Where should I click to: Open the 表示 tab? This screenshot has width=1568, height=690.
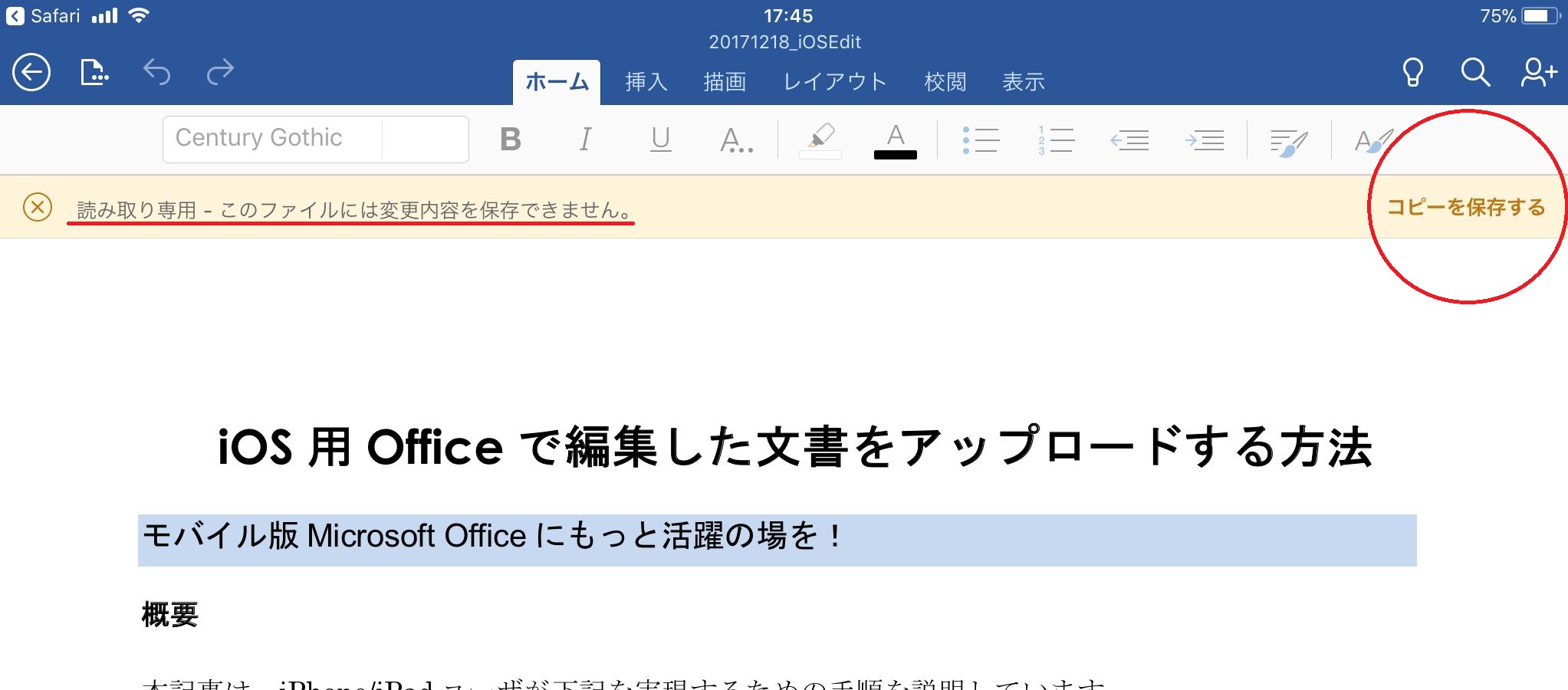[x=1024, y=82]
